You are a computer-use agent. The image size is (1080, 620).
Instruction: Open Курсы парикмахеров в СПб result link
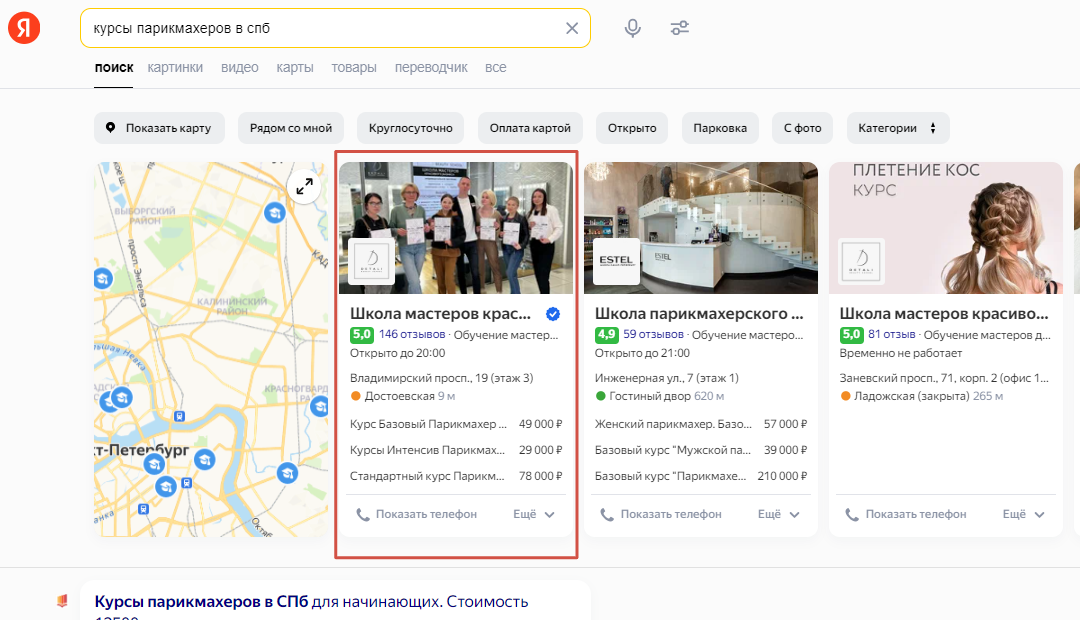point(311,601)
